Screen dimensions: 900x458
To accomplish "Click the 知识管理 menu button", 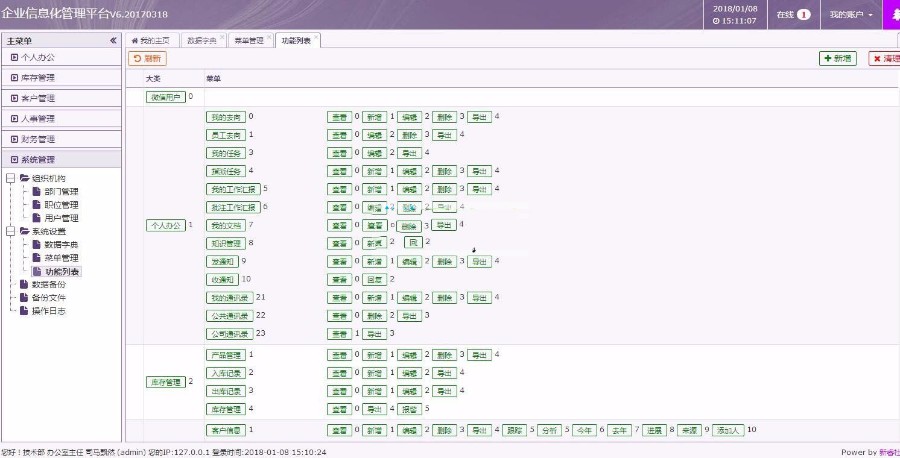I will tap(226, 243).
